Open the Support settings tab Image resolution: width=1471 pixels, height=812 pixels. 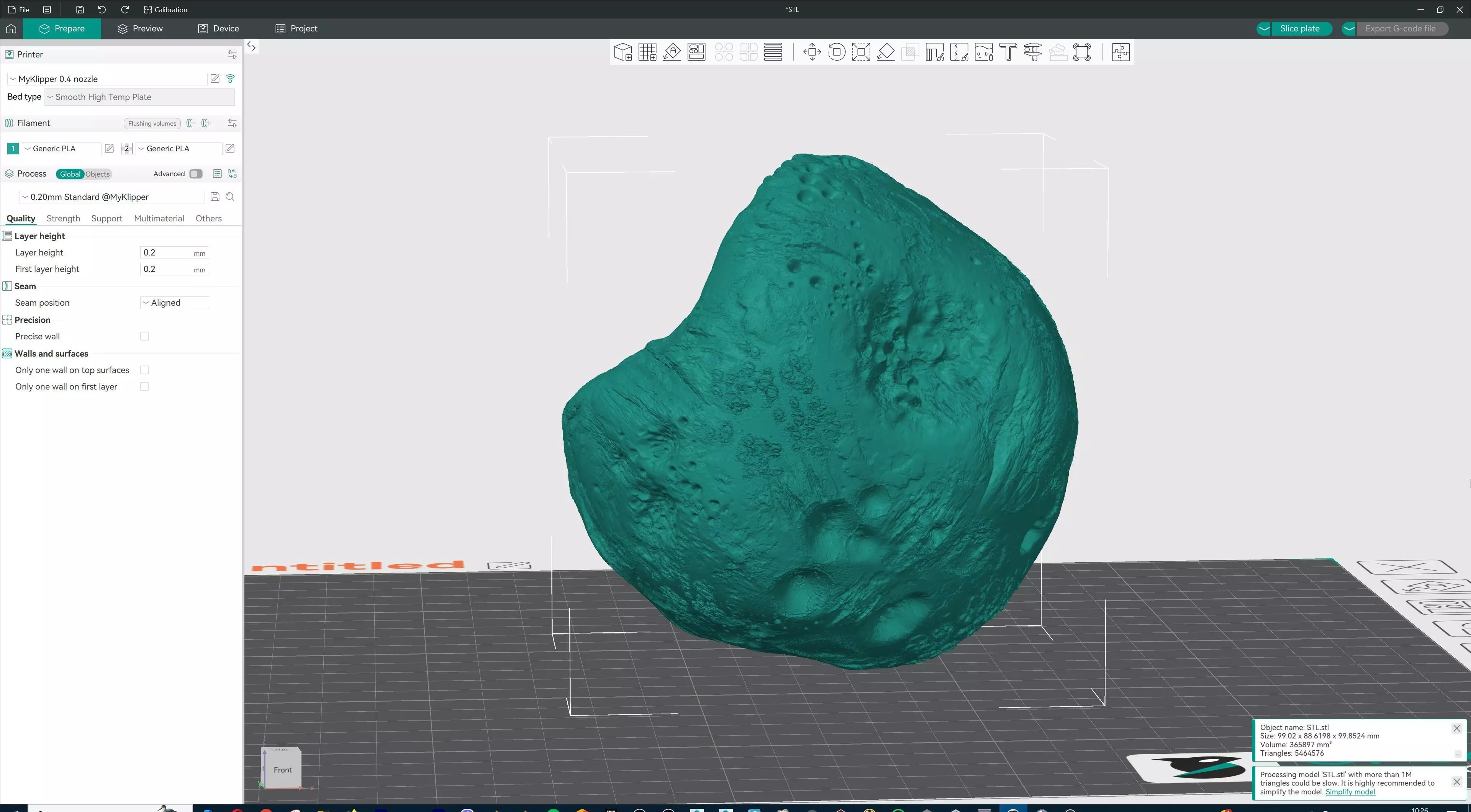click(107, 218)
